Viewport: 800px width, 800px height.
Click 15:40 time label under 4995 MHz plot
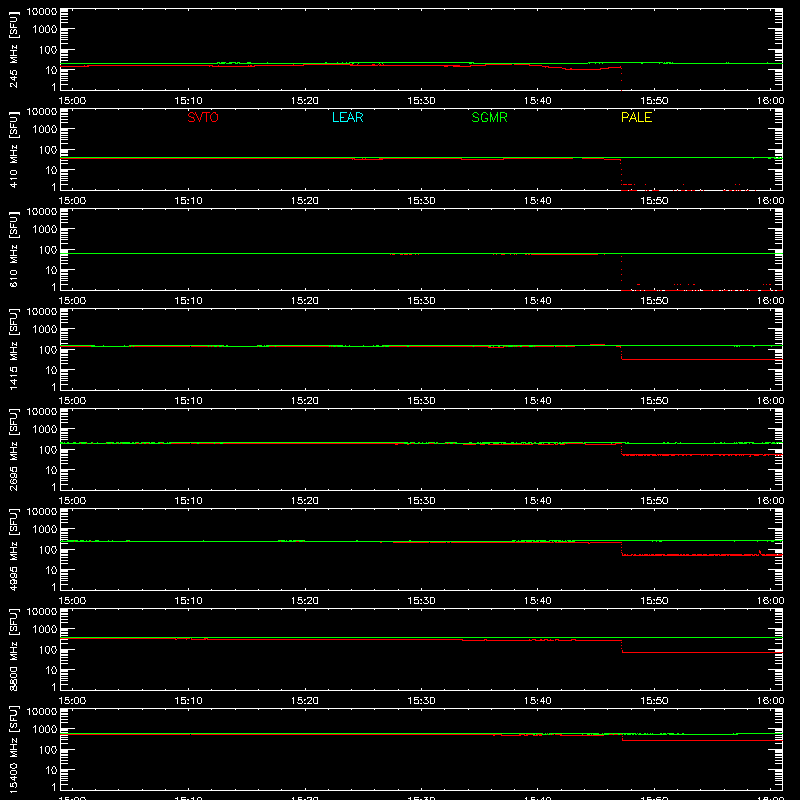(538, 601)
